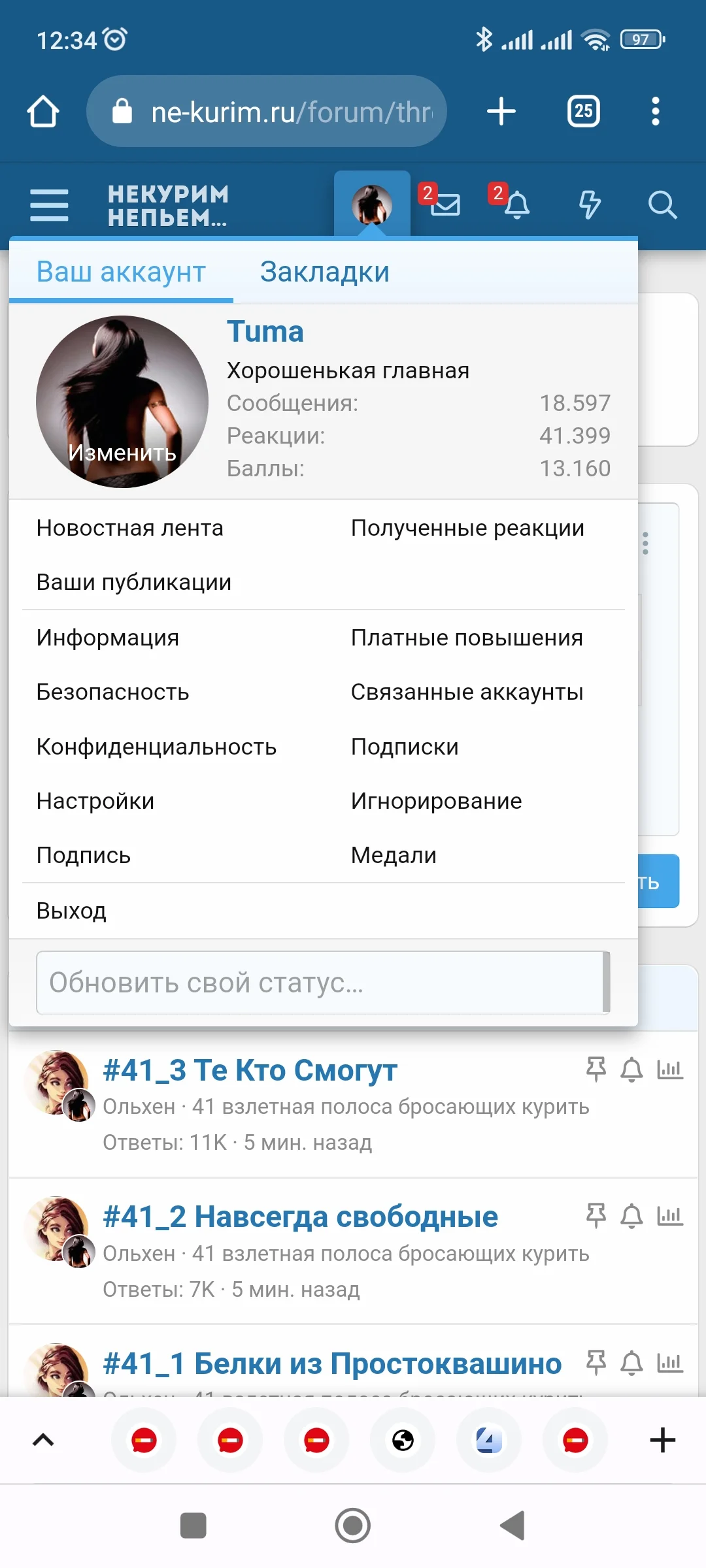This screenshot has width=706, height=1568.
Task: Click the poll chart icon on #41_3 thread
Action: tap(670, 1070)
